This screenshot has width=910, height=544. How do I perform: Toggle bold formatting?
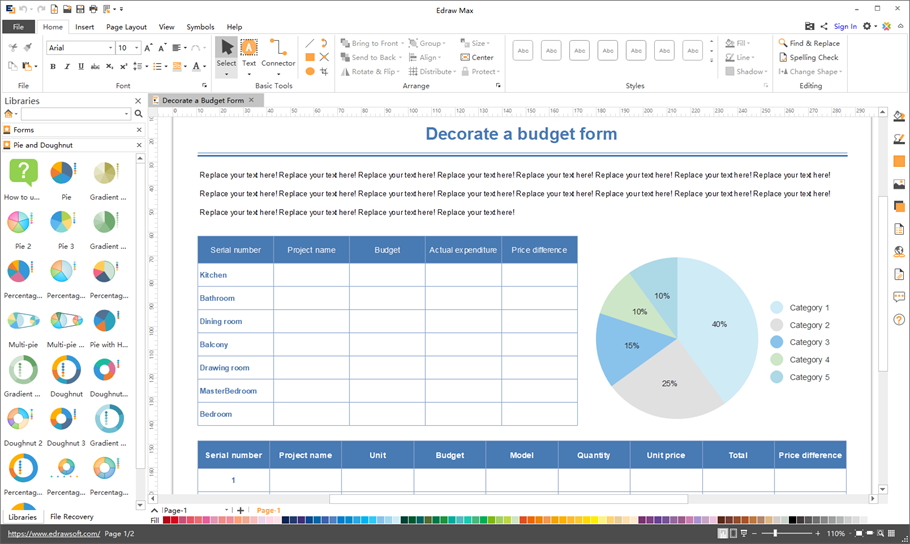(x=53, y=67)
